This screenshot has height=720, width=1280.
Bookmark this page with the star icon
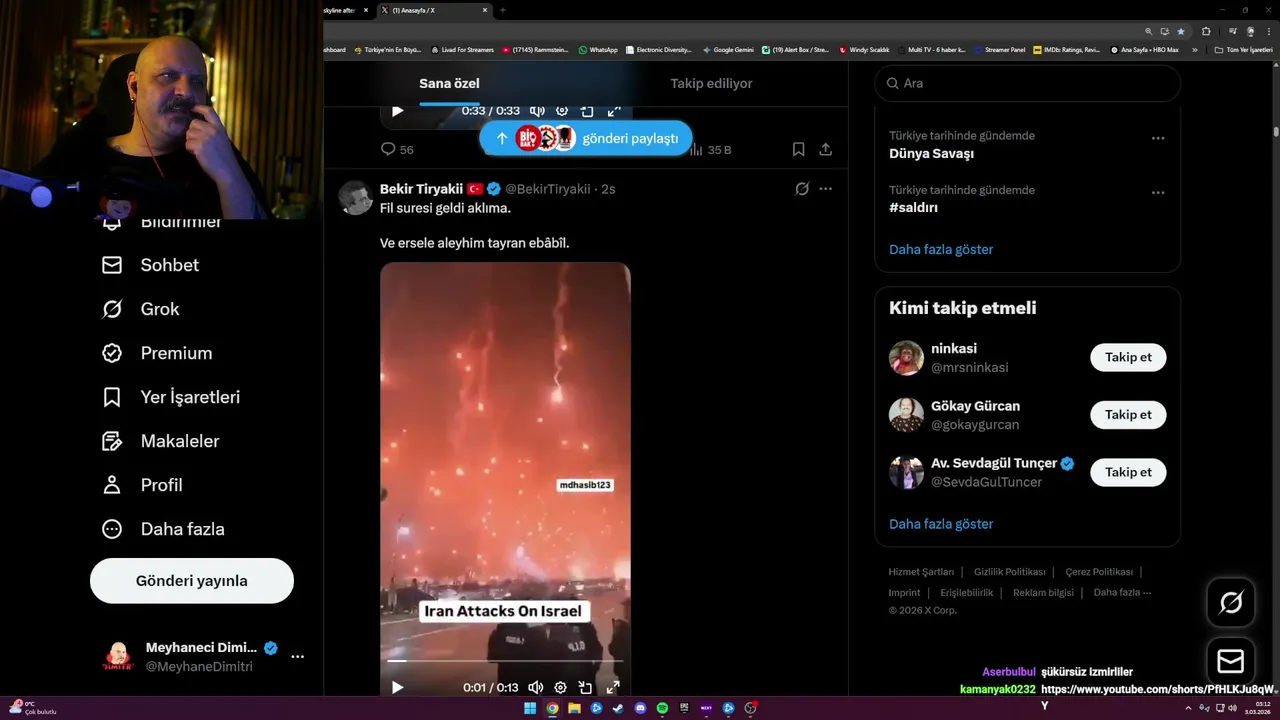(1180, 31)
